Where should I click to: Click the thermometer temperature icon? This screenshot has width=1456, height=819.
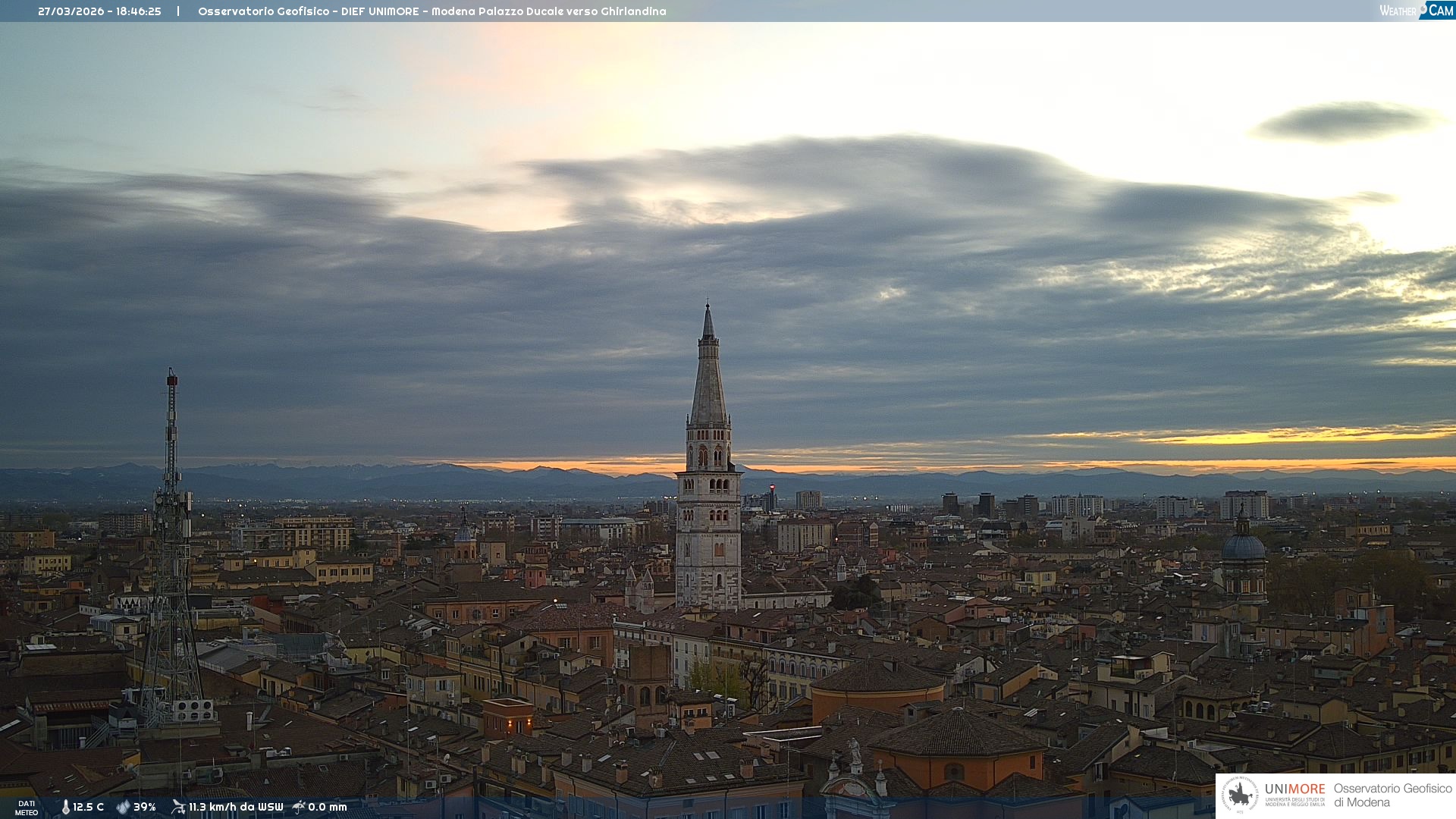[65, 807]
